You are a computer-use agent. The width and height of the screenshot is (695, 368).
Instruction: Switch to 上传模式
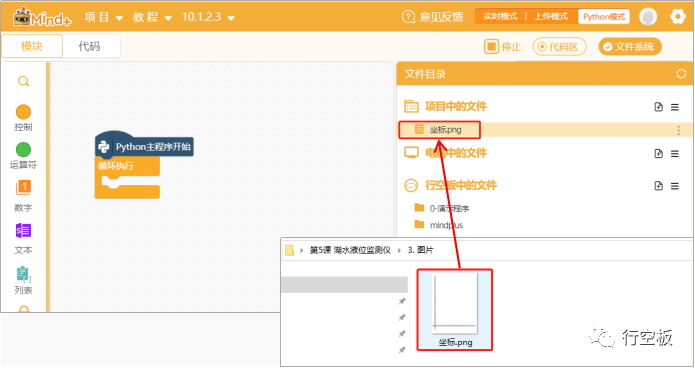(551, 16)
